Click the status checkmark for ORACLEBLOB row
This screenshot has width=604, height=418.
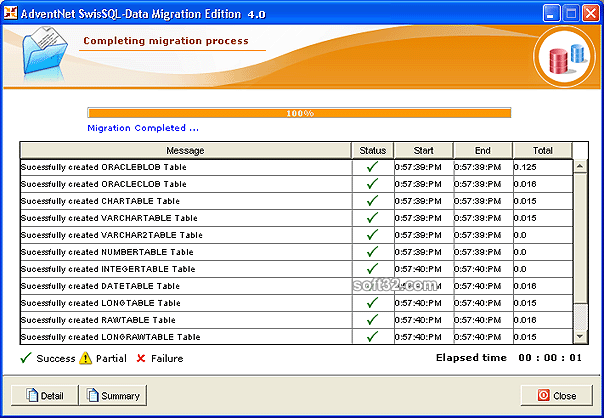(372, 167)
